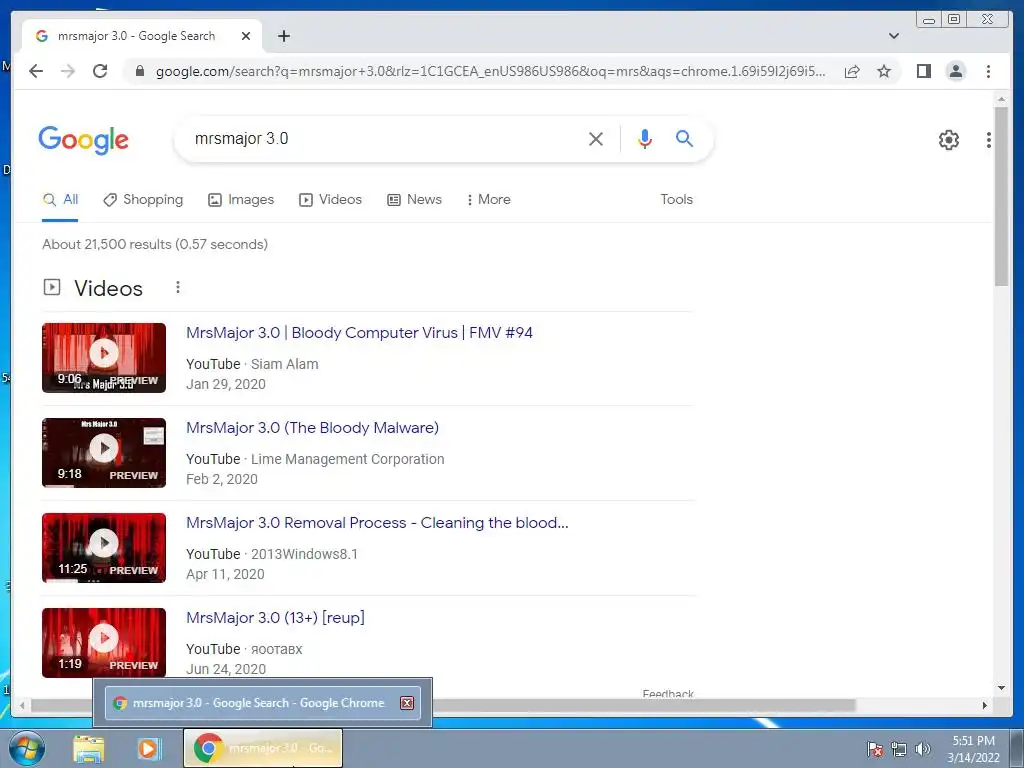Go to Google homepage via logo
This screenshot has width=1024, height=768.
point(84,140)
